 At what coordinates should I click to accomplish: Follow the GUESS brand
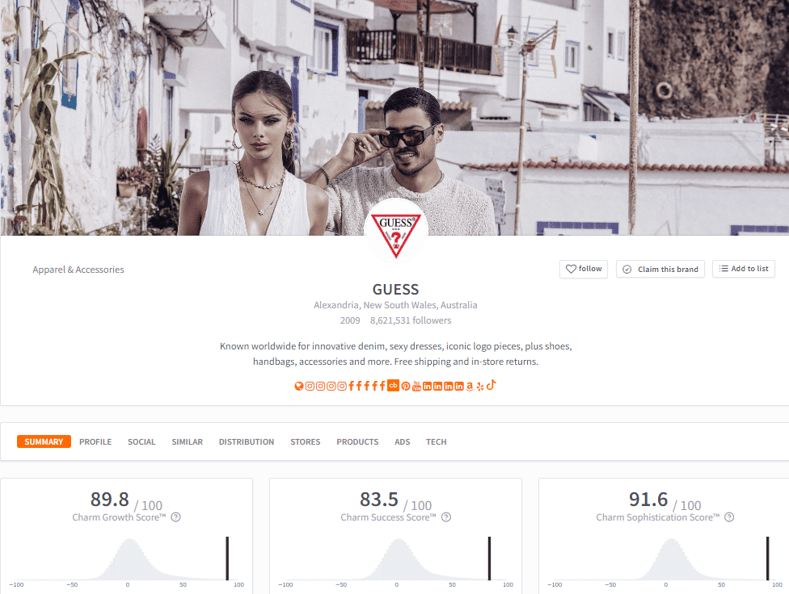tap(583, 269)
